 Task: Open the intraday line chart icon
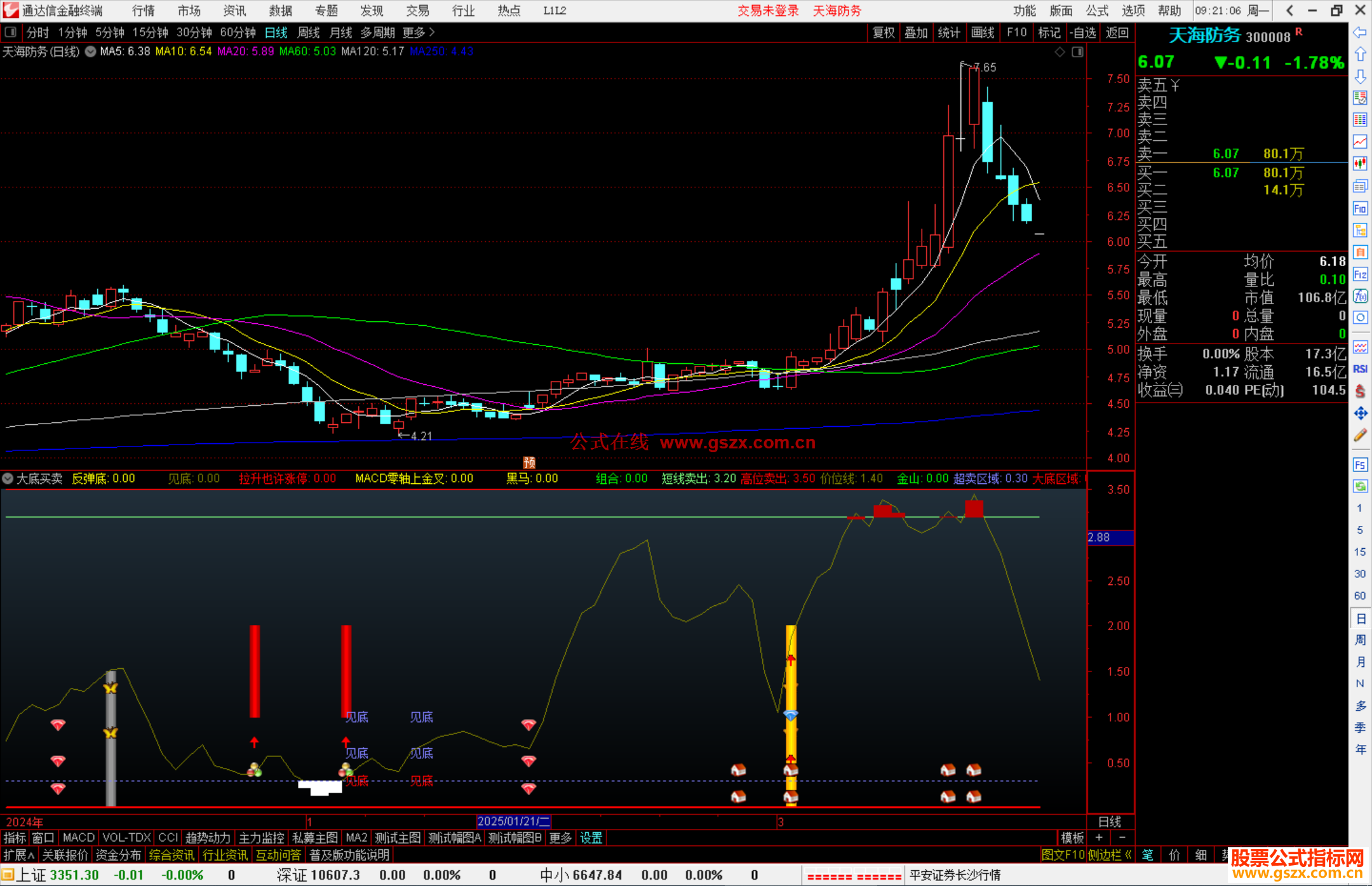pyautogui.click(x=1360, y=142)
